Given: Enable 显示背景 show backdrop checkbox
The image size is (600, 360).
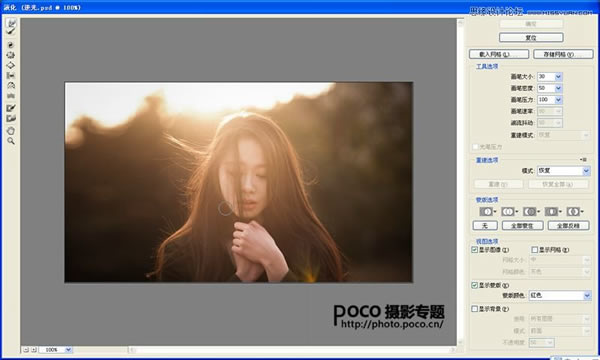Looking at the screenshot, I should tap(474, 308).
